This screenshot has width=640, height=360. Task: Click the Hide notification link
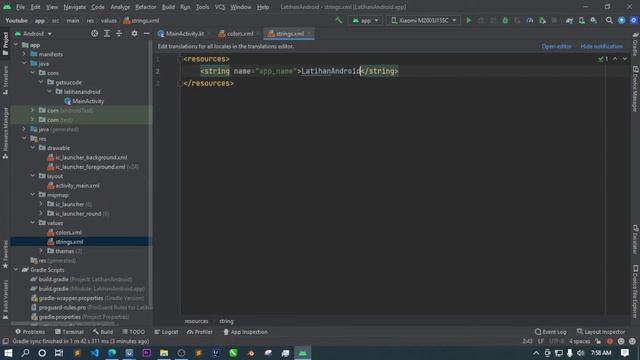point(602,47)
